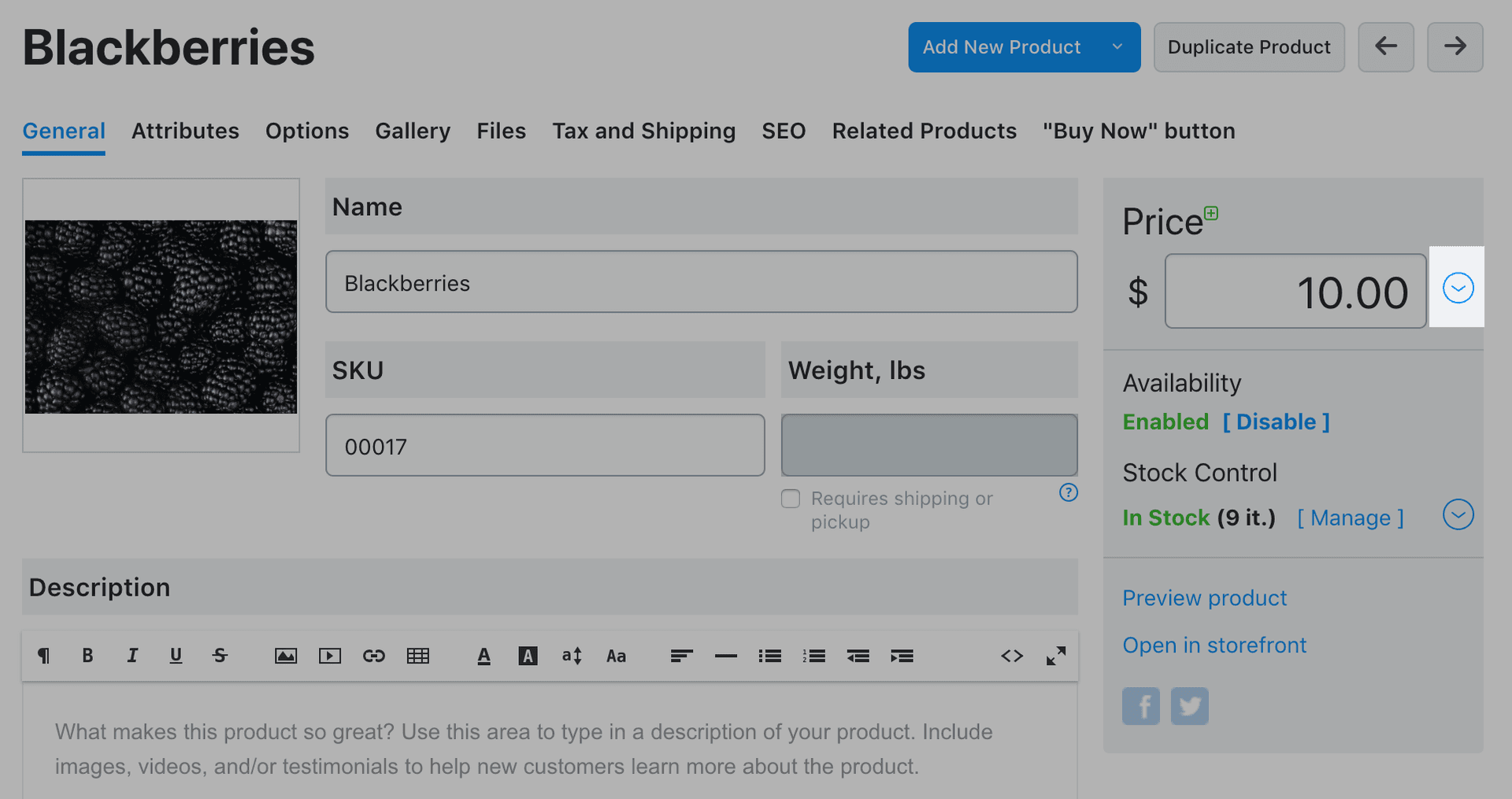Insert a video into the description
The width and height of the screenshot is (1512, 799).
click(x=330, y=656)
